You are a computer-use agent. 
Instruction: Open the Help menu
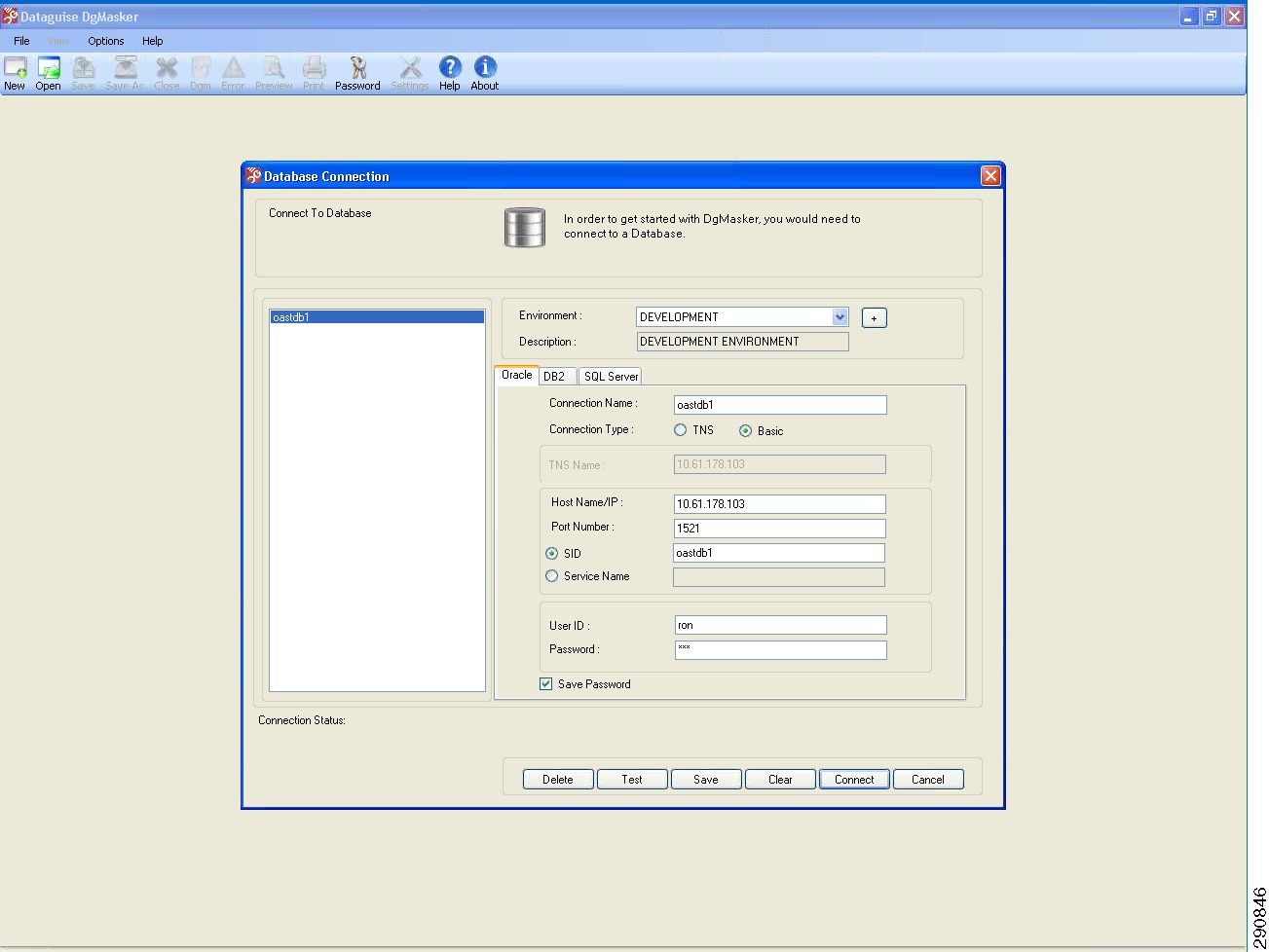(153, 41)
